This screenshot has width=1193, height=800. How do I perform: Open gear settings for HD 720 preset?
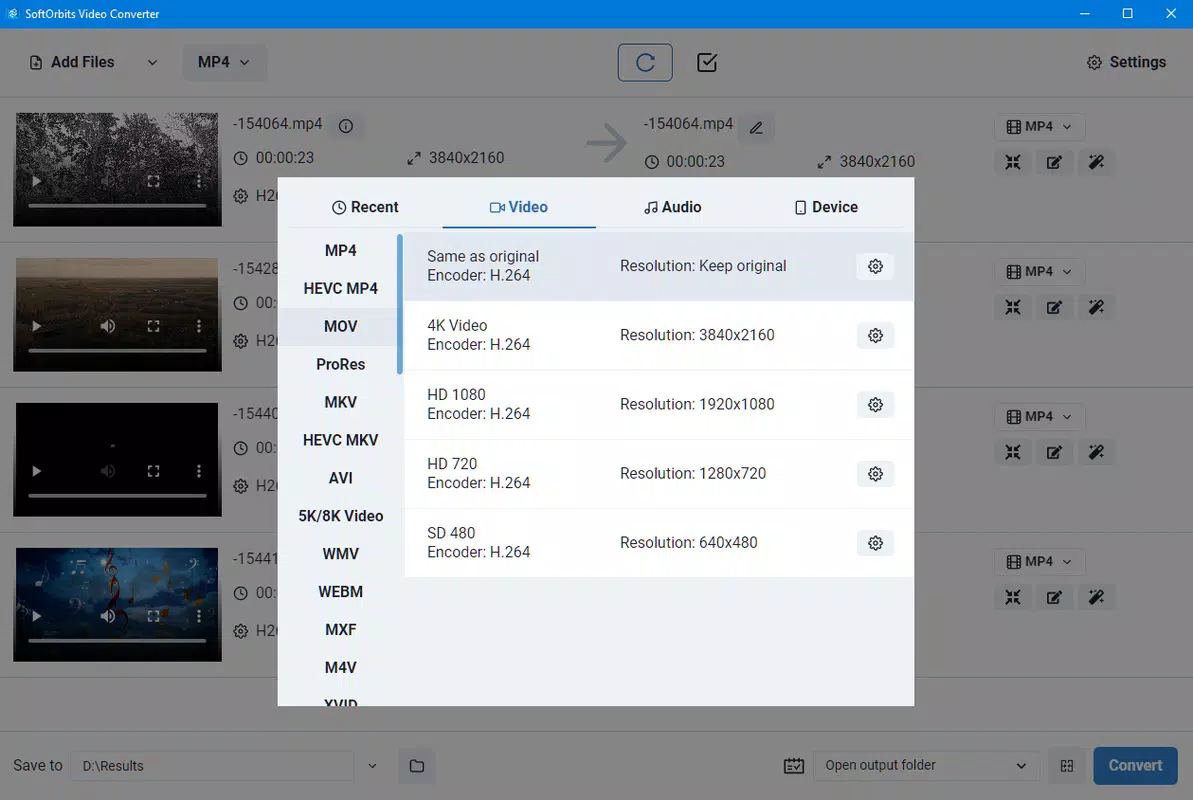pos(875,474)
